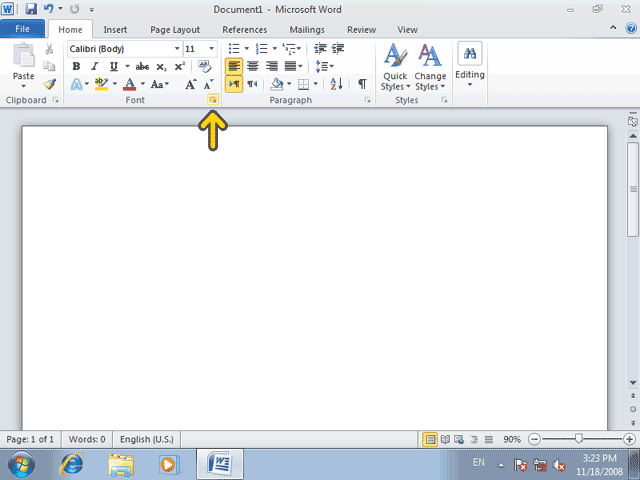640x480 pixels.
Task: Click the Paste button
Action: coord(24,66)
